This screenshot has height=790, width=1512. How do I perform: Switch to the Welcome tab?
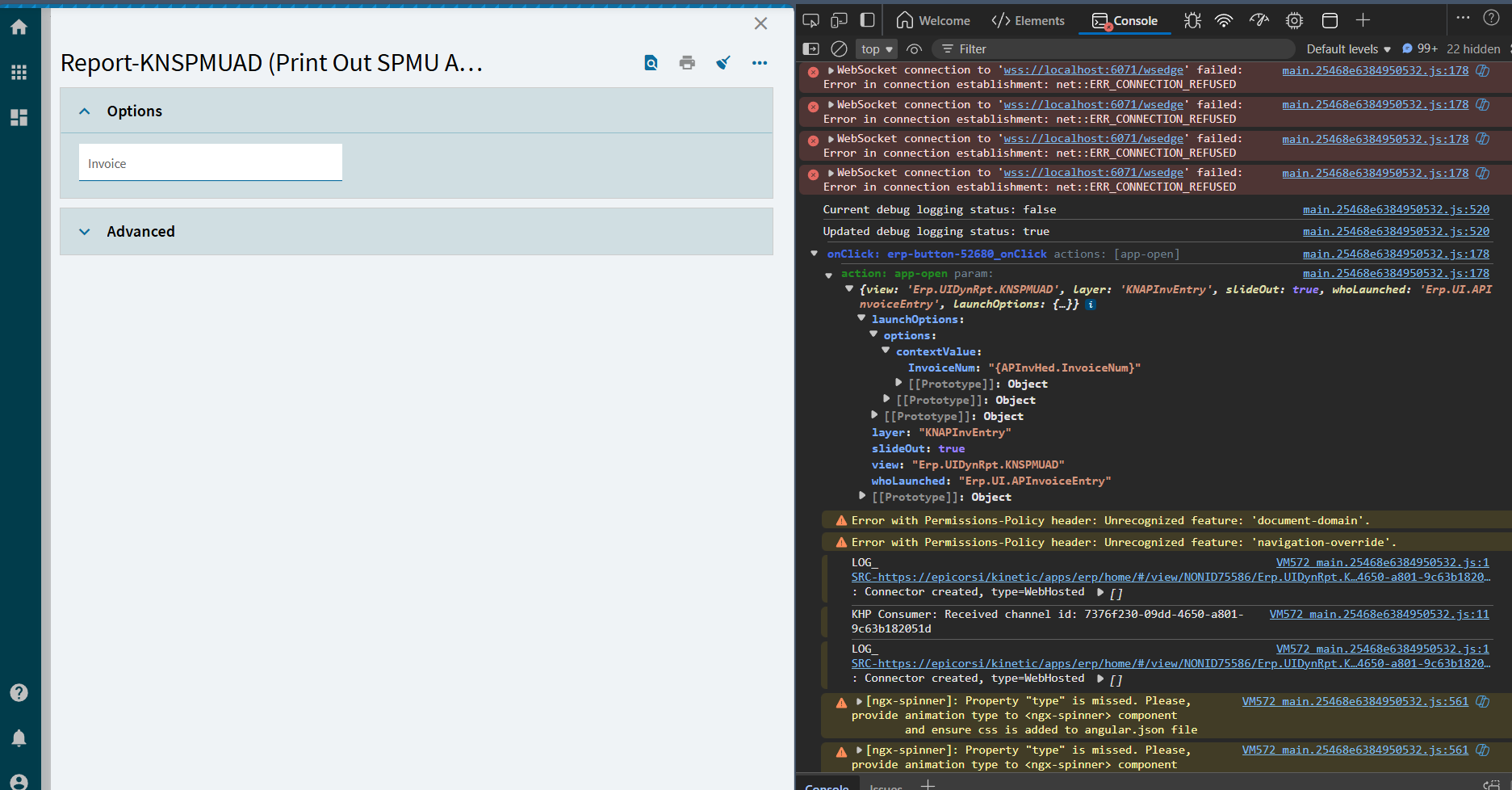[x=933, y=21]
